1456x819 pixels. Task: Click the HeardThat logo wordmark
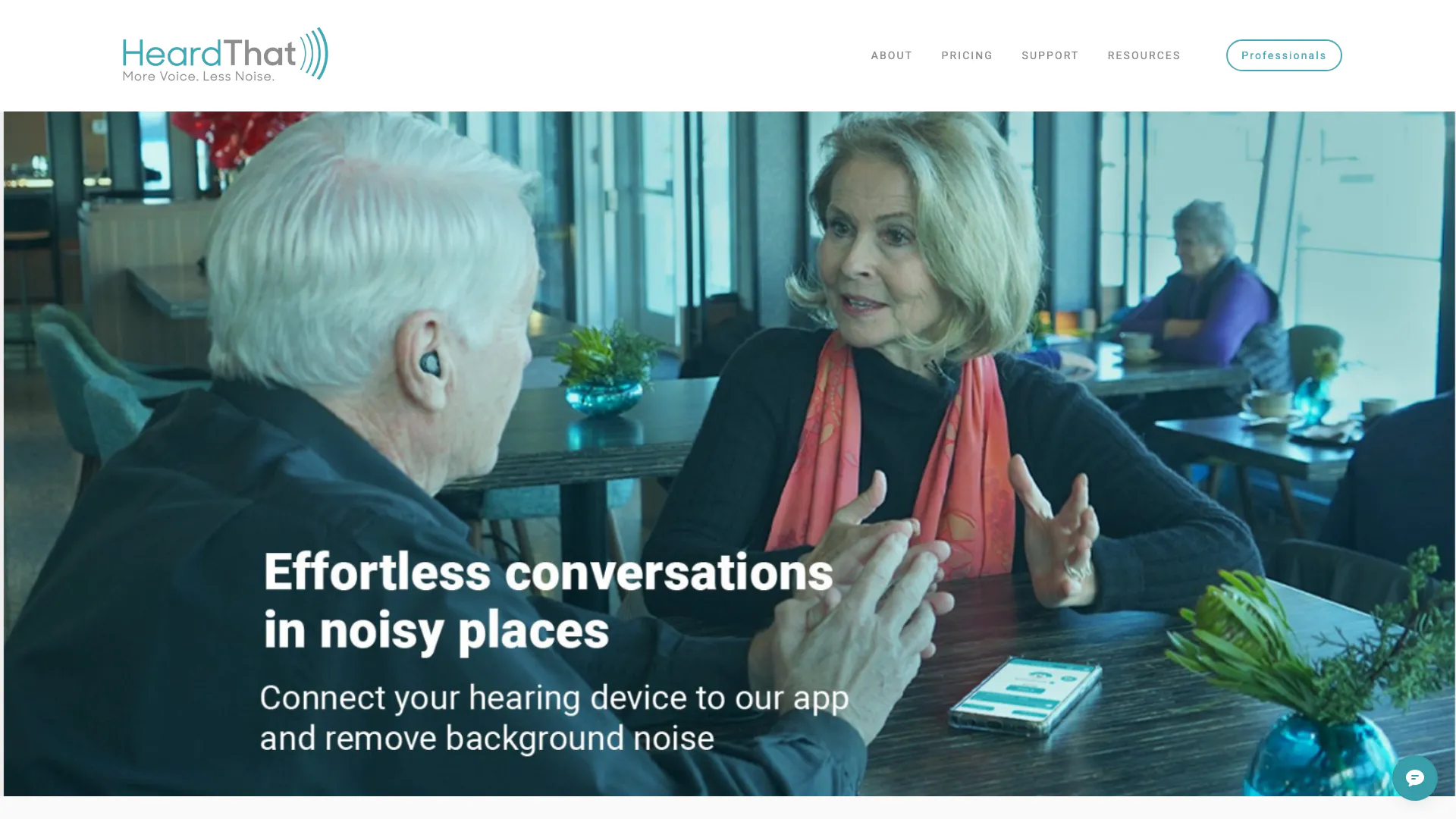coord(209,54)
